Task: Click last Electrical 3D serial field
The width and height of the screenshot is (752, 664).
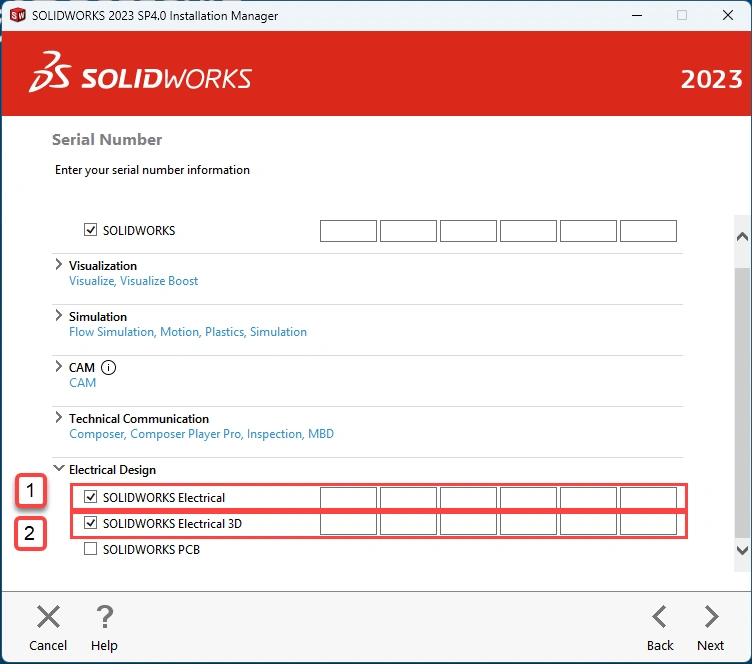Action: point(648,524)
